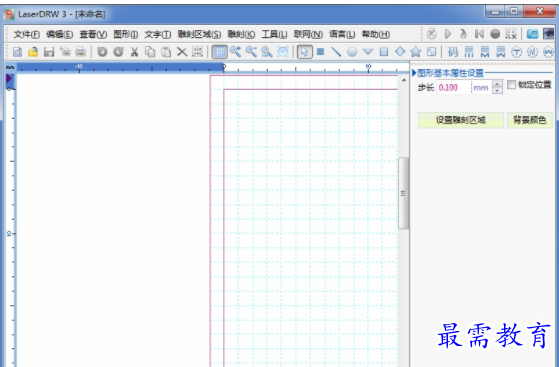The width and height of the screenshot is (559, 367).
Task: Select the Line drawing tool
Action: pos(336,52)
